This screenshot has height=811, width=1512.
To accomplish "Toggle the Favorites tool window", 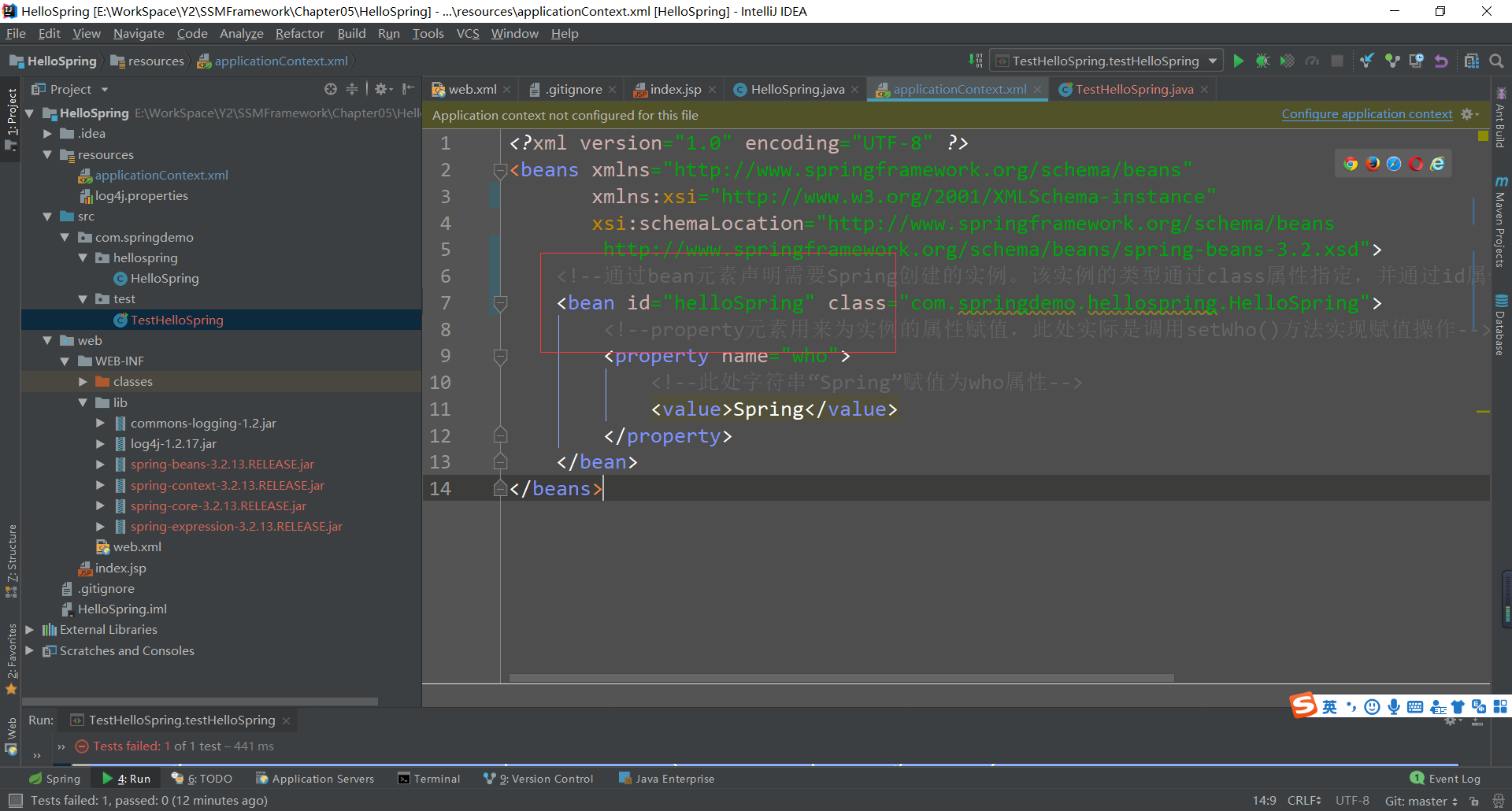I will 11,659.
